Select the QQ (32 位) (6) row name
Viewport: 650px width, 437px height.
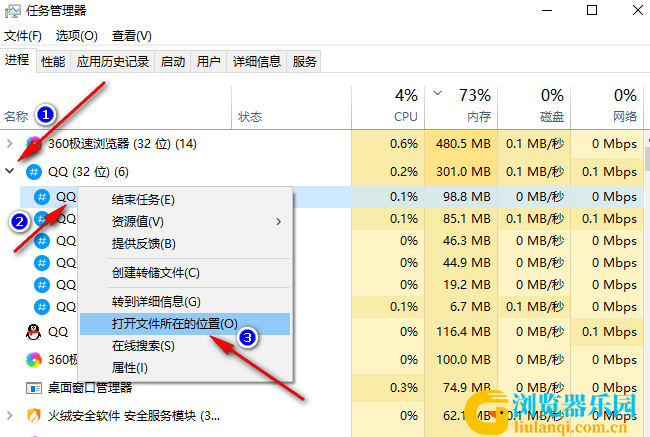tap(88, 172)
